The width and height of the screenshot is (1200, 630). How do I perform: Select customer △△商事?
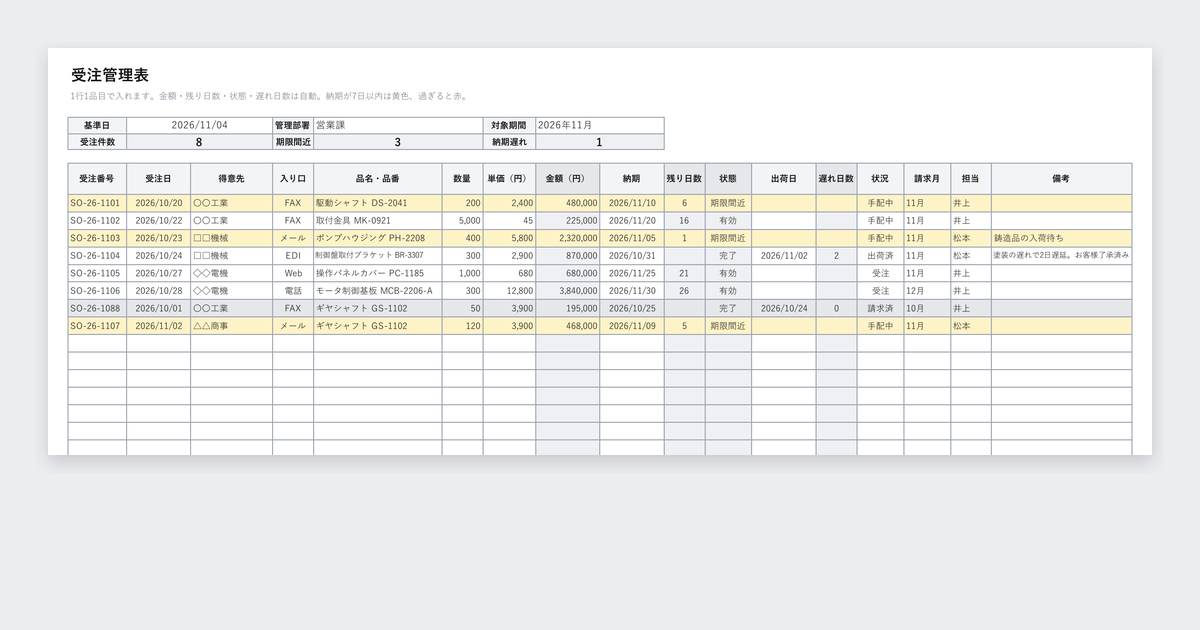[x=232, y=326]
